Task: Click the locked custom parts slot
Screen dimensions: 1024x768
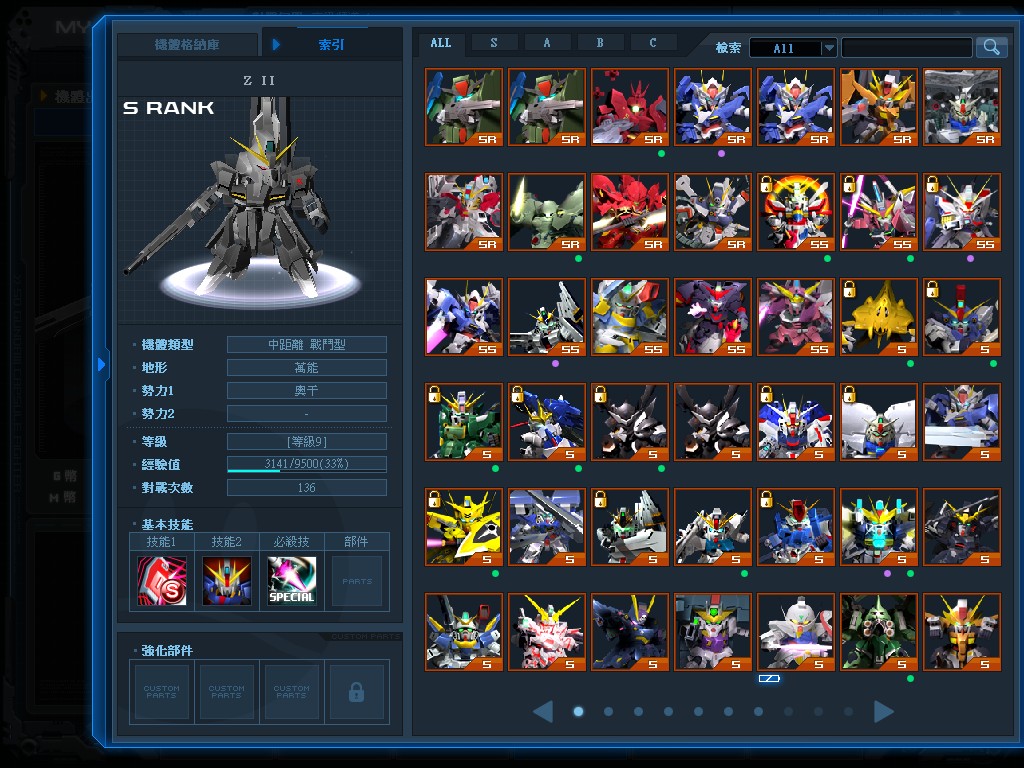Action: click(356, 692)
